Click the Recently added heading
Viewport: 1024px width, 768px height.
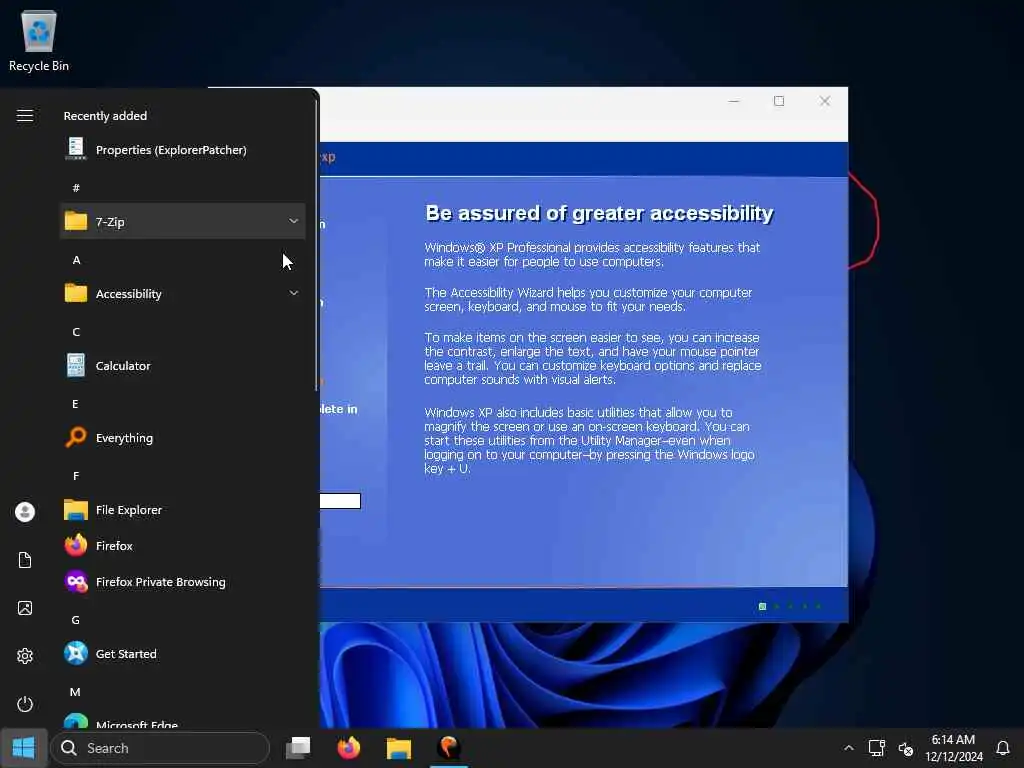[x=105, y=116]
